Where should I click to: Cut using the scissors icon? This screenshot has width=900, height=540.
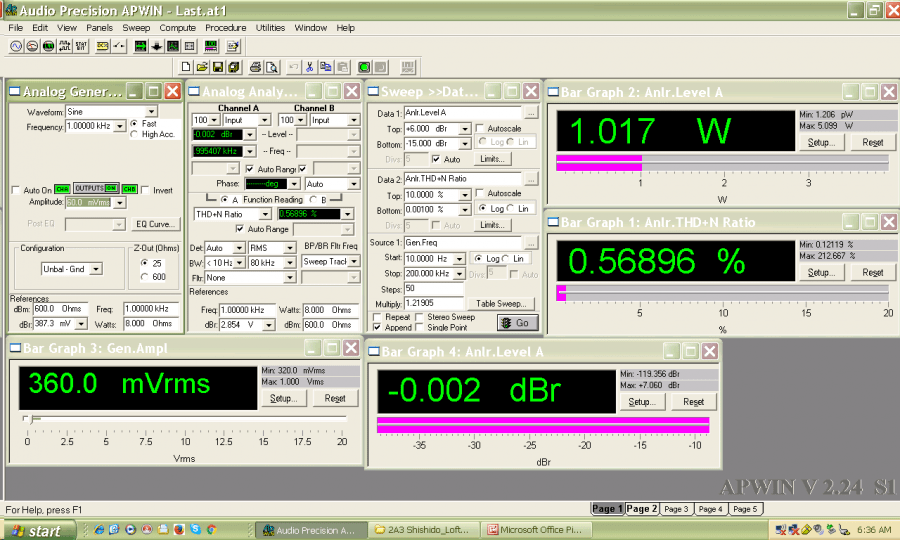click(x=309, y=67)
